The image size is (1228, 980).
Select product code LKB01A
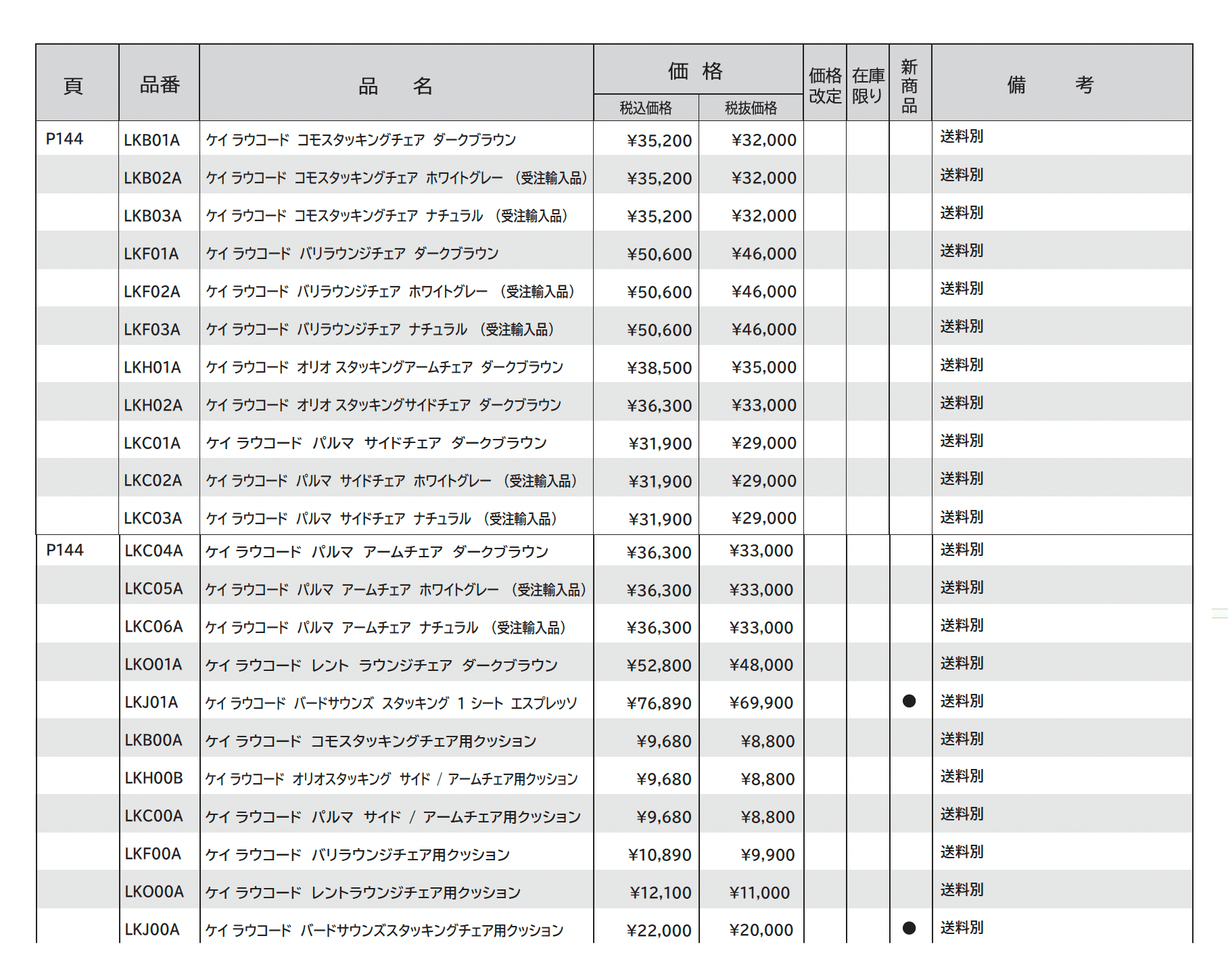click(153, 140)
